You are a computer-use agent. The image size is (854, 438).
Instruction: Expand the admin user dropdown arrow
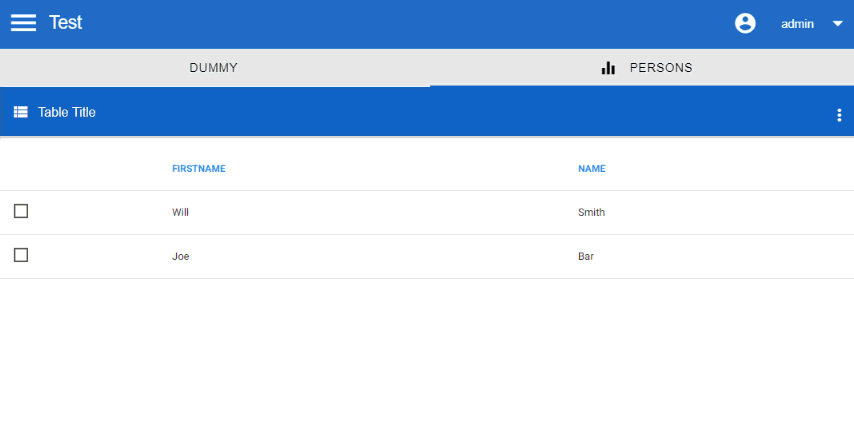838,23
